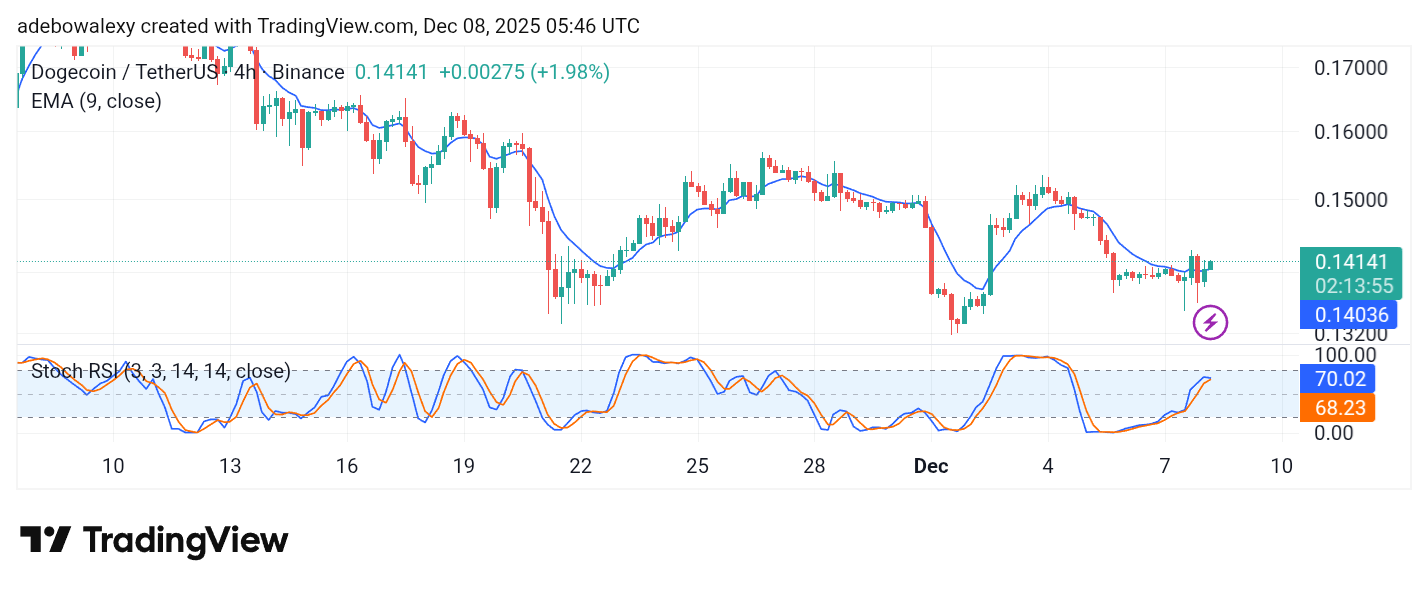Image resolution: width=1428 pixels, height=591 pixels.
Task: Click the 19 date label on time axis
Action: click(464, 466)
